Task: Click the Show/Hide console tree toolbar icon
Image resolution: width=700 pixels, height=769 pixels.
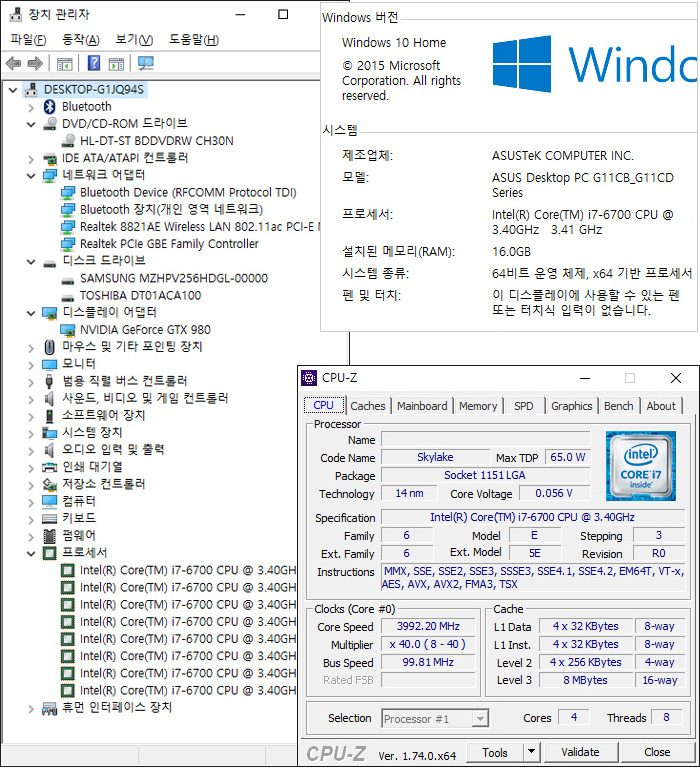Action: click(x=64, y=64)
